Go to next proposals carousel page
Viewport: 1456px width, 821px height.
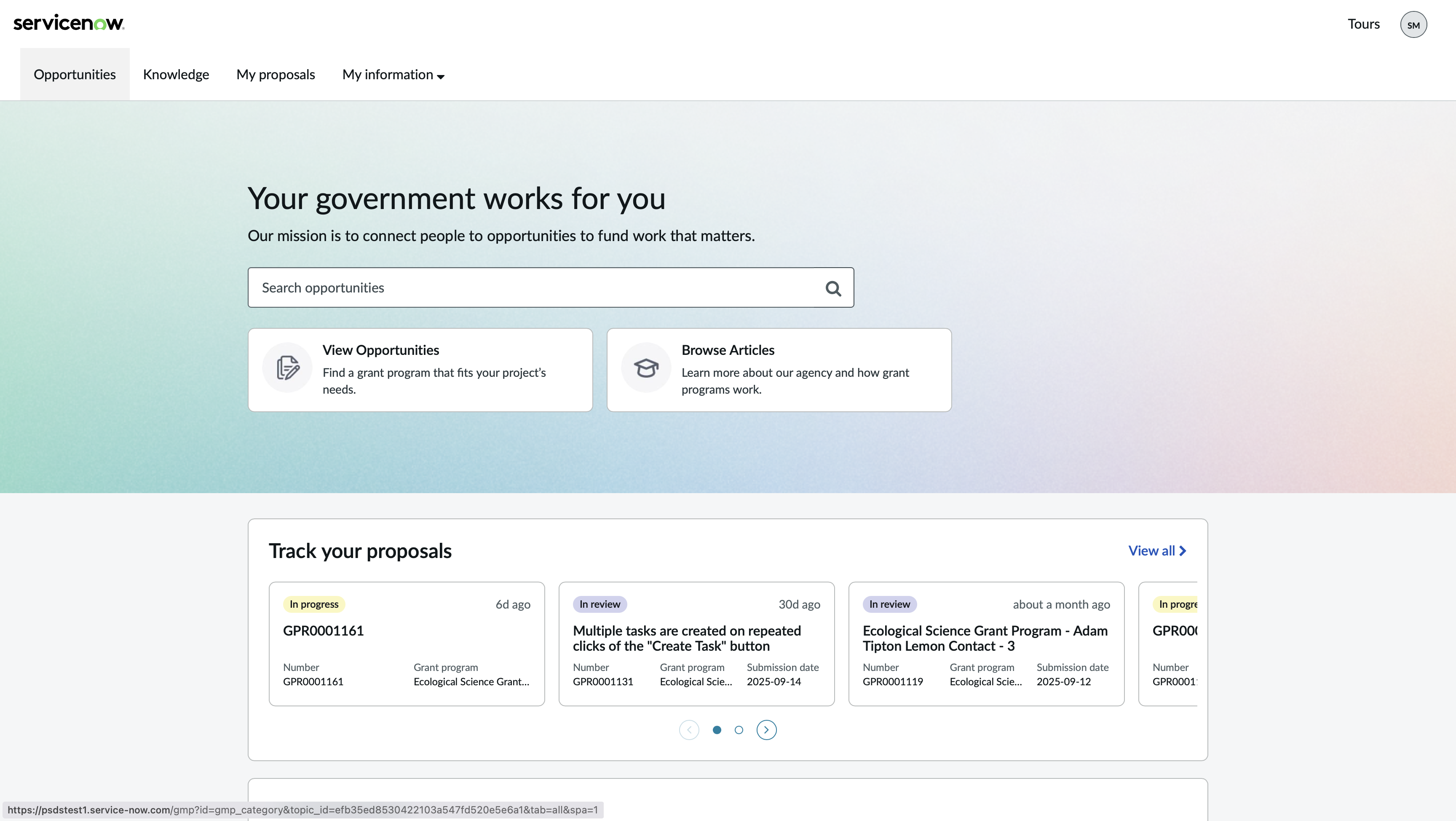766,730
